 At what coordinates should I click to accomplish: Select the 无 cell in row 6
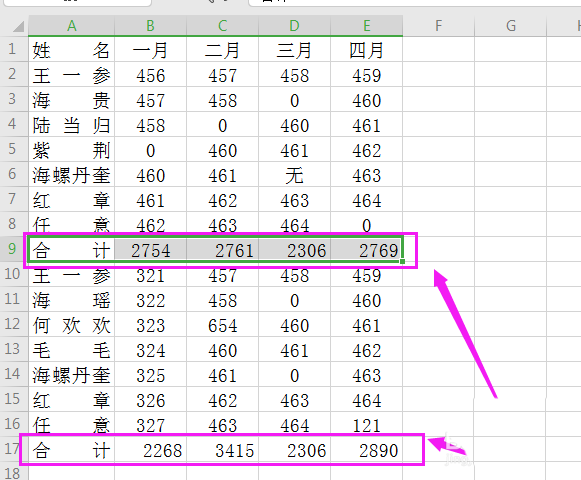coord(294,175)
